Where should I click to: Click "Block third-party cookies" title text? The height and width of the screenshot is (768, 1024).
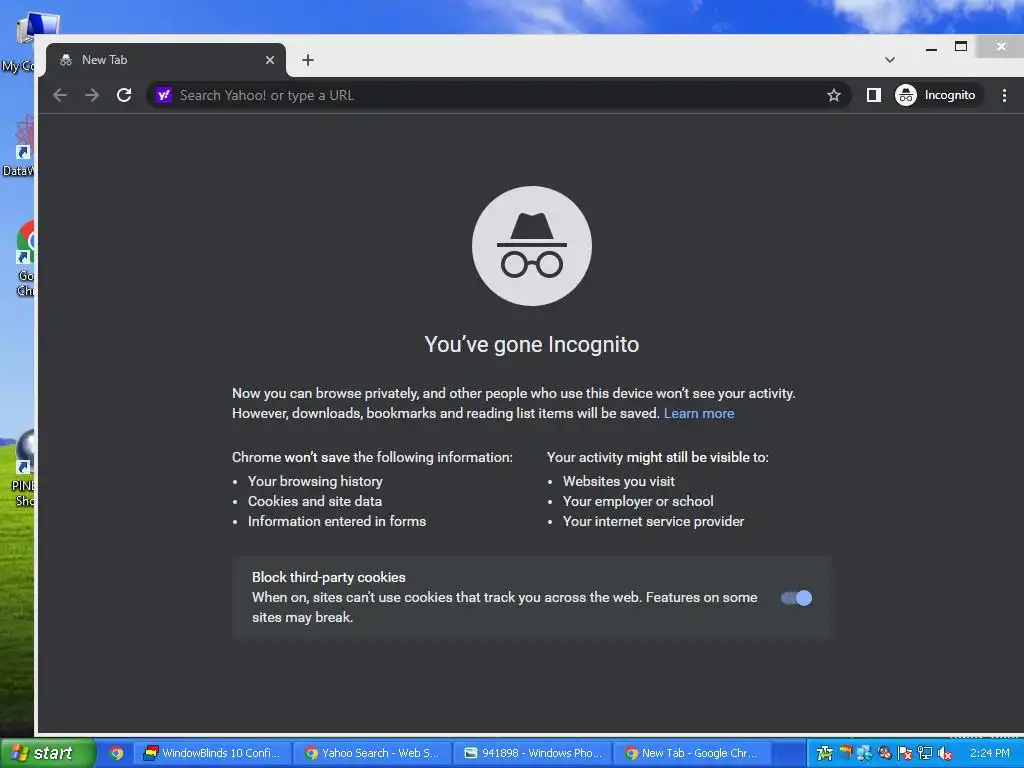click(328, 577)
